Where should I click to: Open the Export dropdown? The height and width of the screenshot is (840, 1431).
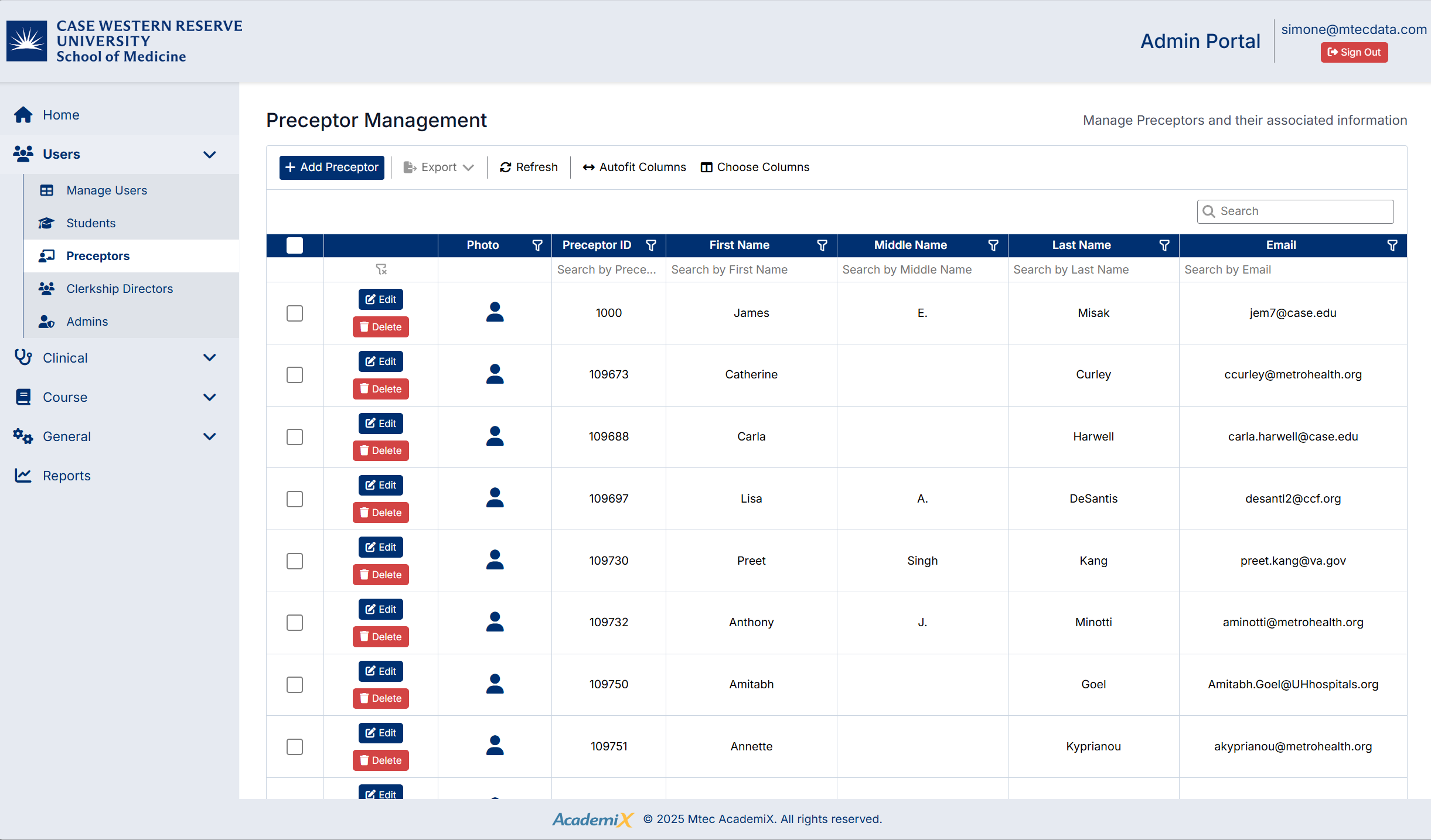point(438,168)
